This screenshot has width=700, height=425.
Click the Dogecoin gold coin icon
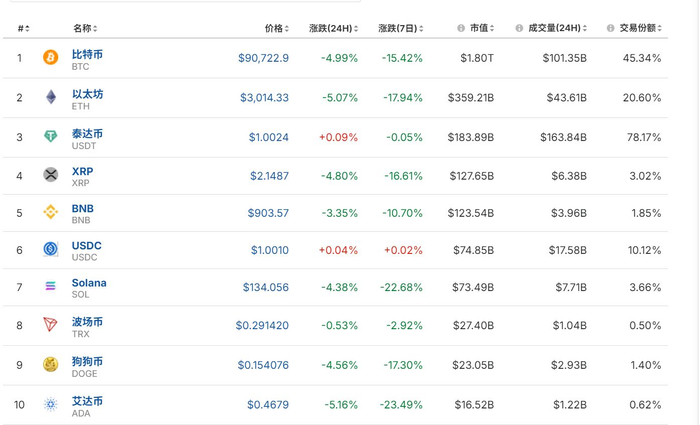pyautogui.click(x=50, y=364)
